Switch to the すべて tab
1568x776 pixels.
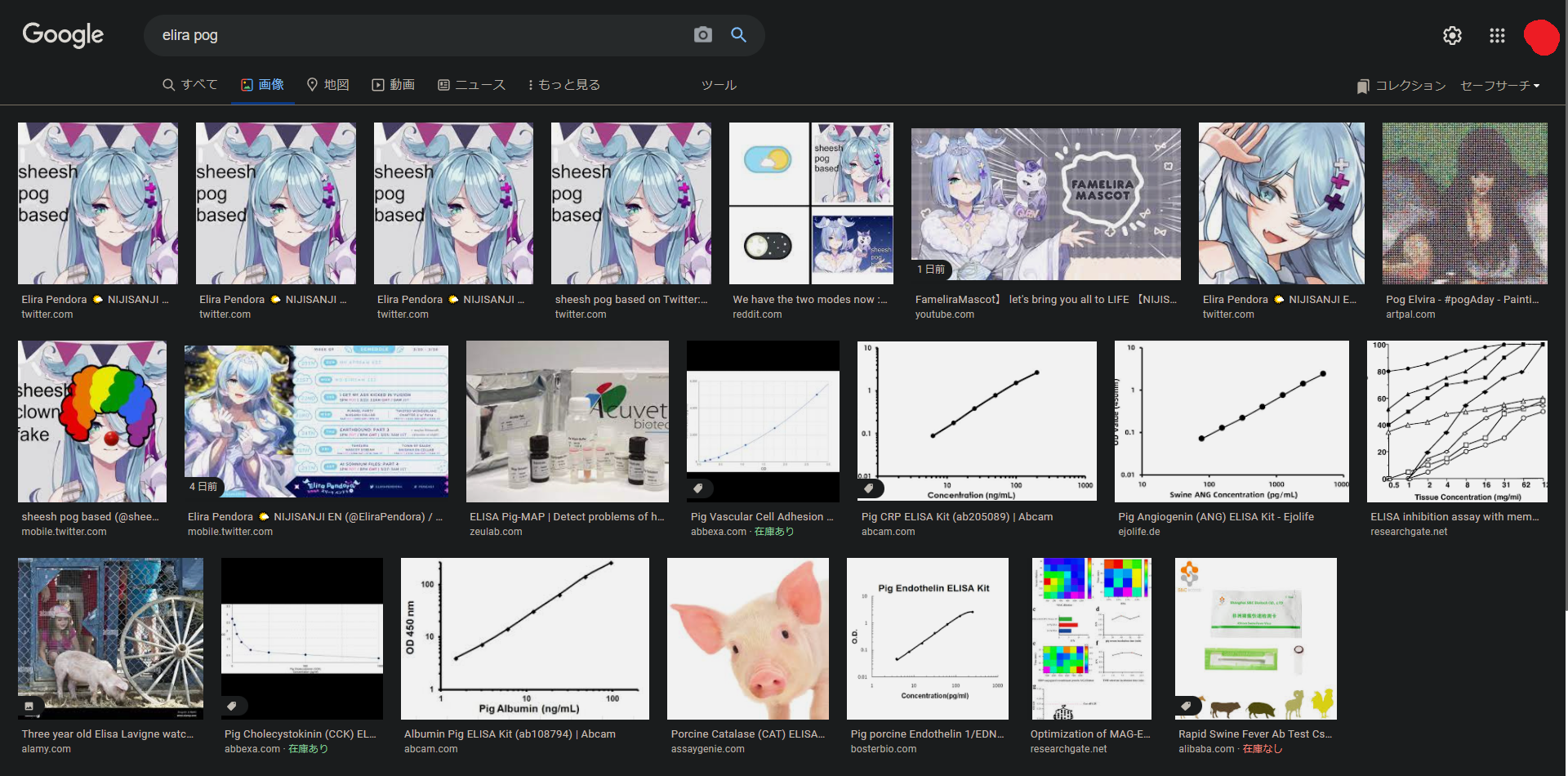(190, 85)
